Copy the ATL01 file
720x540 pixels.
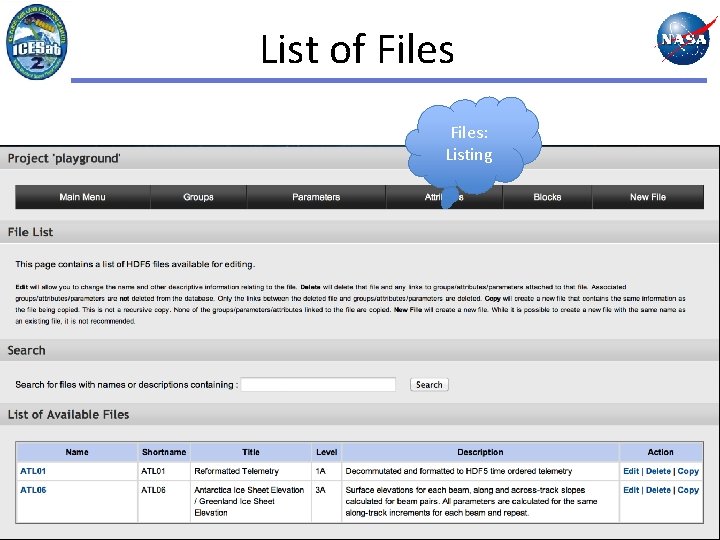click(x=688, y=471)
